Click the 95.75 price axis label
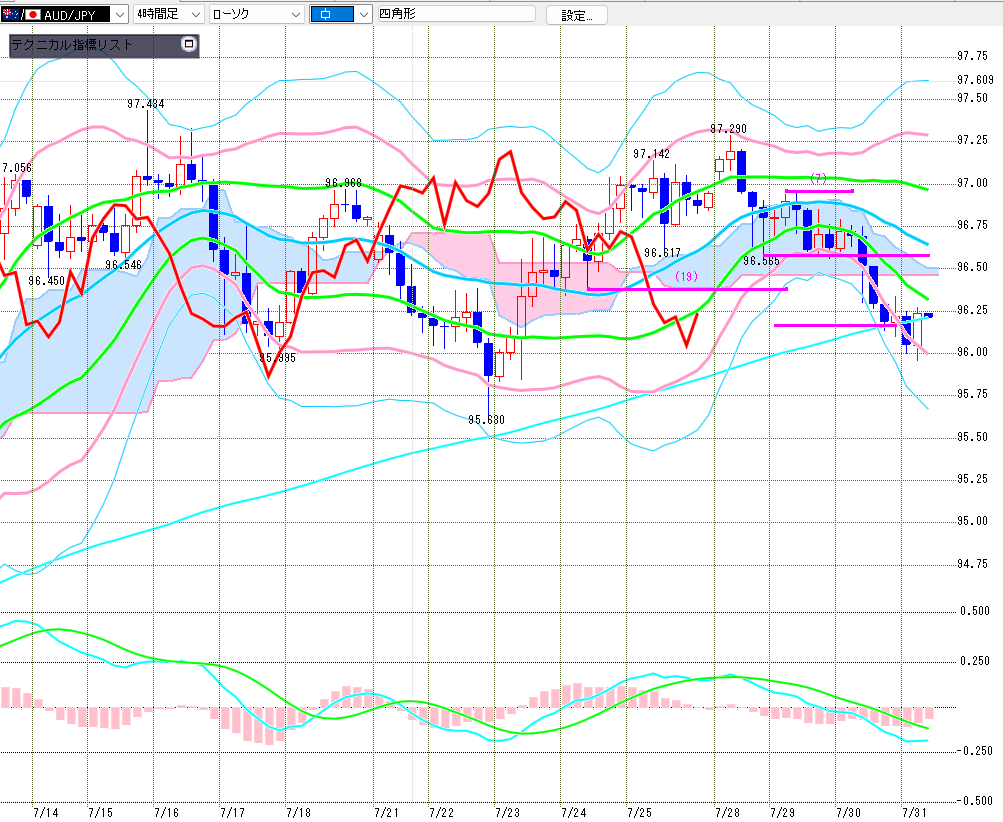 972,394
